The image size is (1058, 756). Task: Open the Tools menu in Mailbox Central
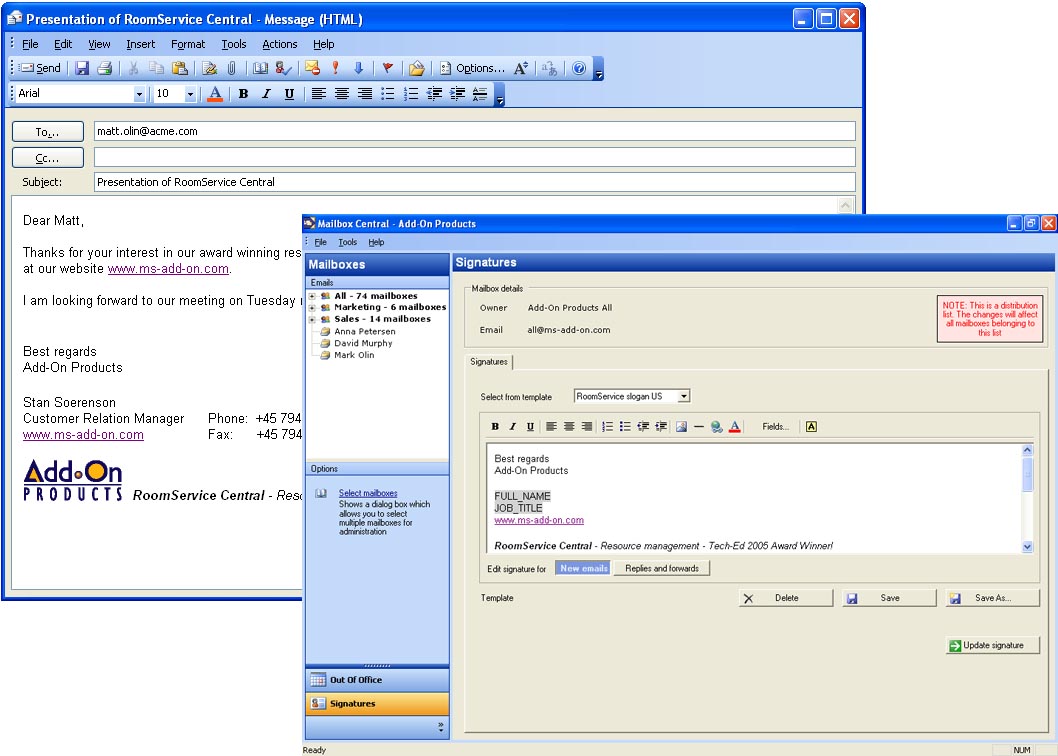click(347, 242)
